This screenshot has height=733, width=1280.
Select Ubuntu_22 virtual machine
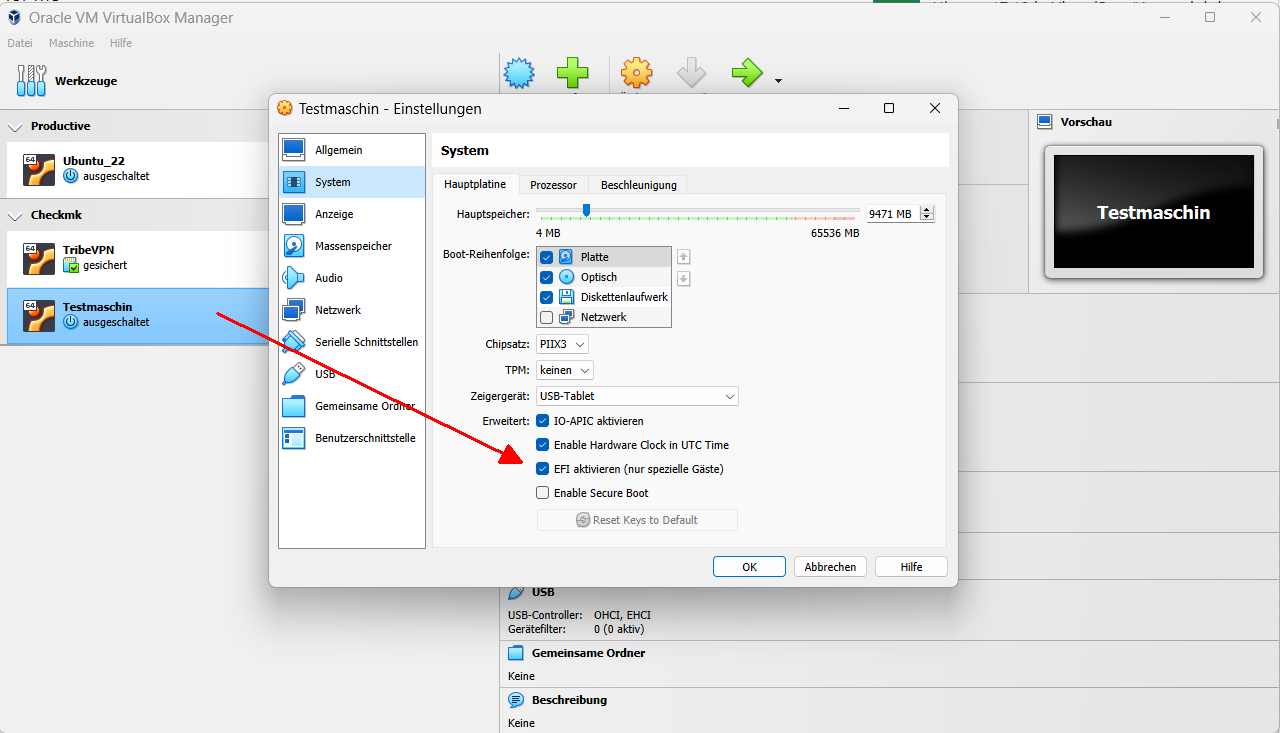(138, 169)
